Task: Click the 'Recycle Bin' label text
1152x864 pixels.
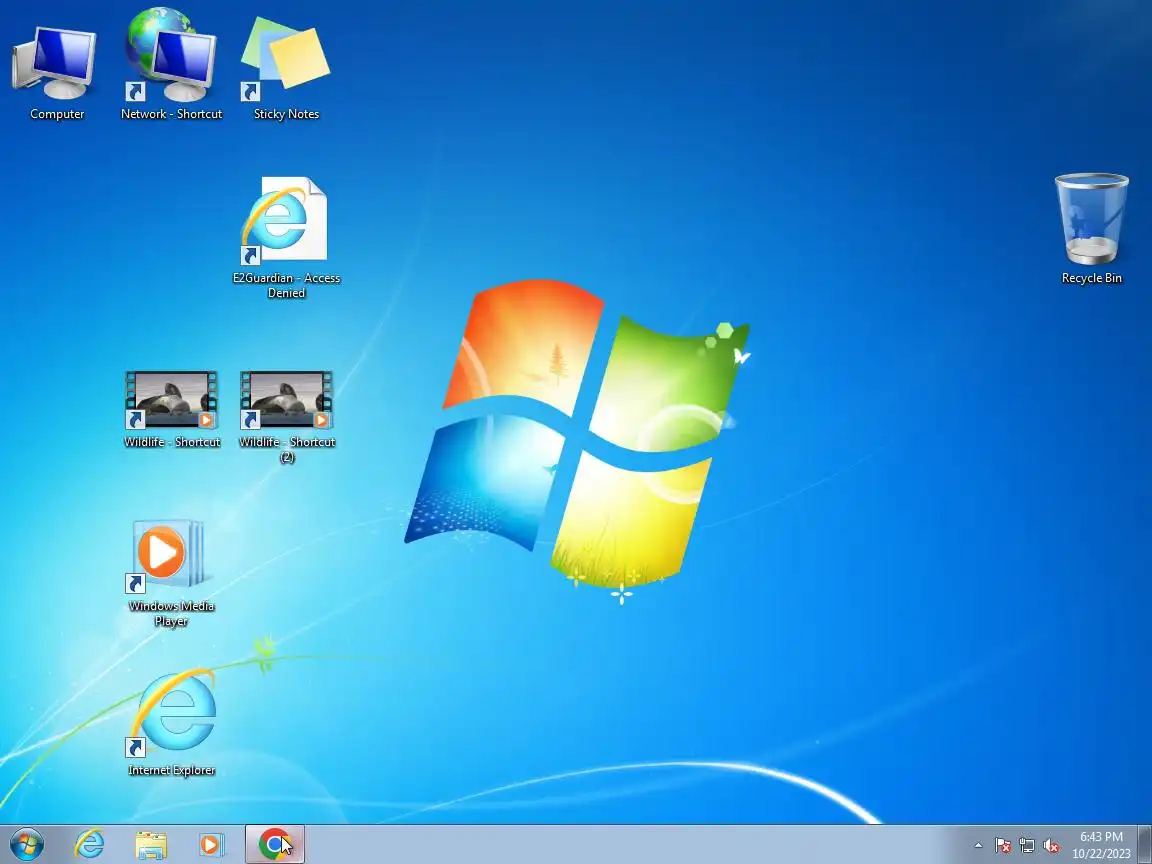Action: pyautogui.click(x=1092, y=278)
